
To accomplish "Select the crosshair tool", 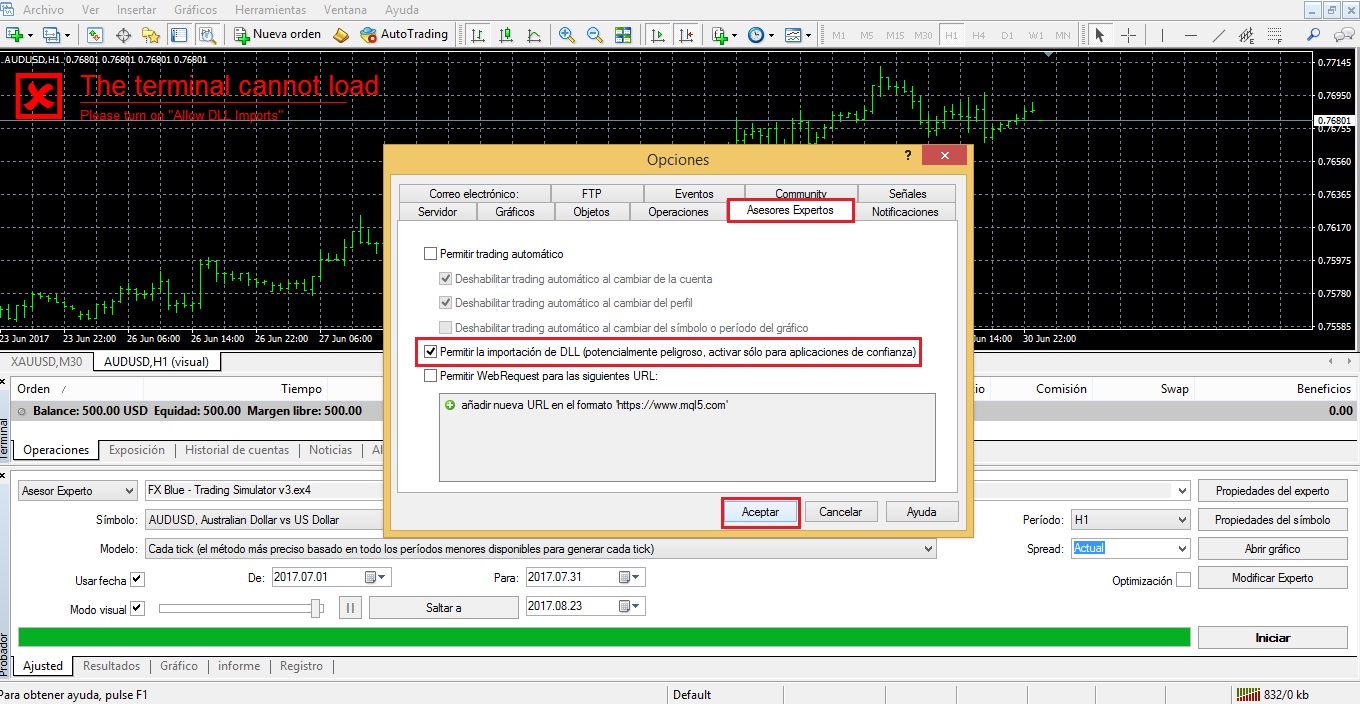I will pos(1130,34).
